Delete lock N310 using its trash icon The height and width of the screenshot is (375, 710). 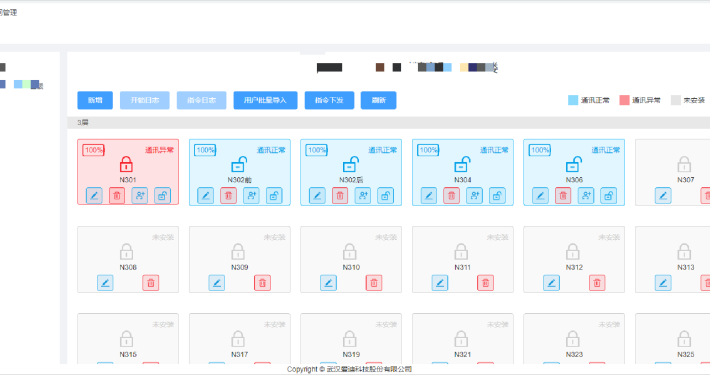(374, 283)
